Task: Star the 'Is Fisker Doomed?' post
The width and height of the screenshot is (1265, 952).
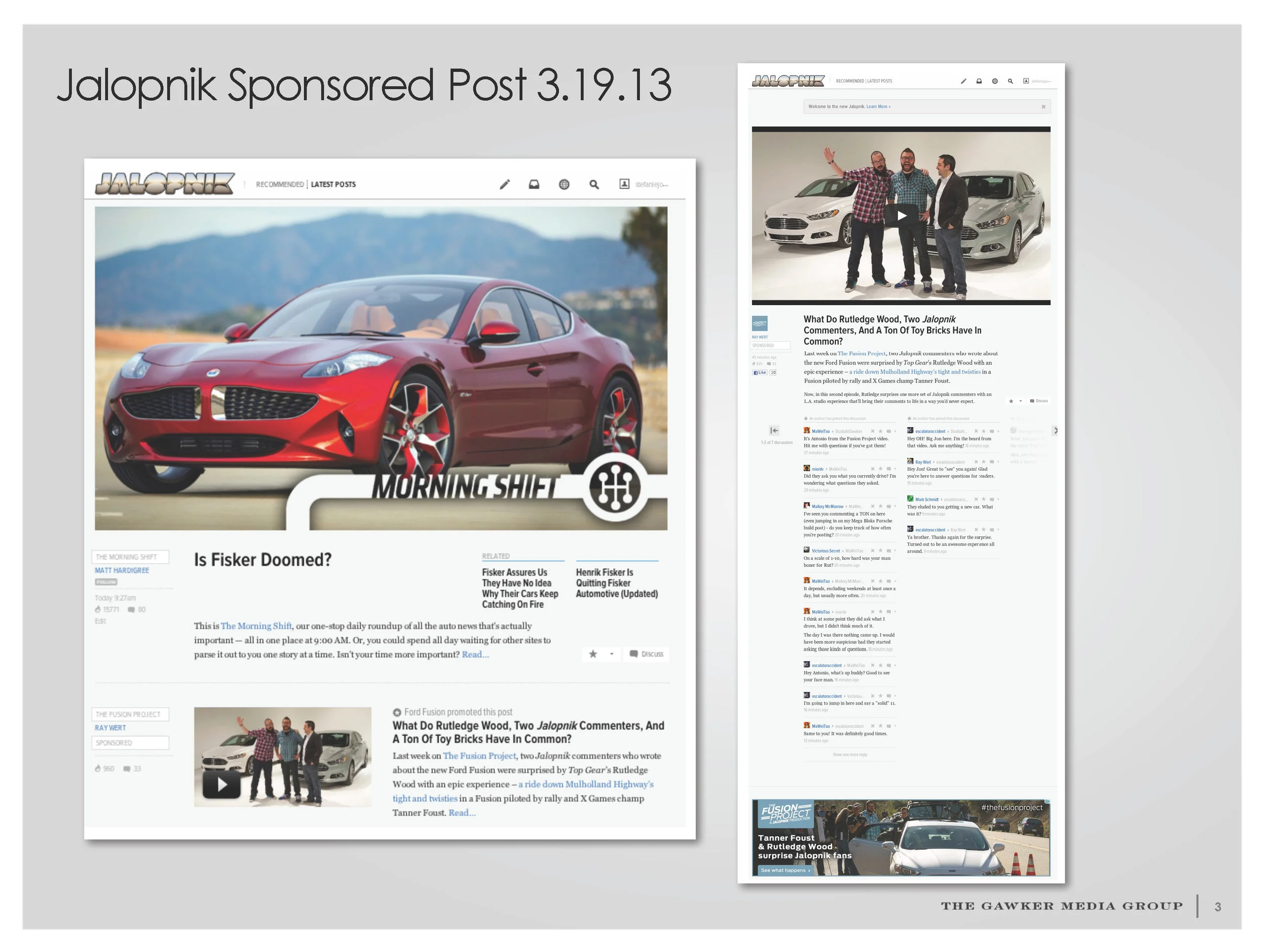Action: pyautogui.click(x=593, y=654)
